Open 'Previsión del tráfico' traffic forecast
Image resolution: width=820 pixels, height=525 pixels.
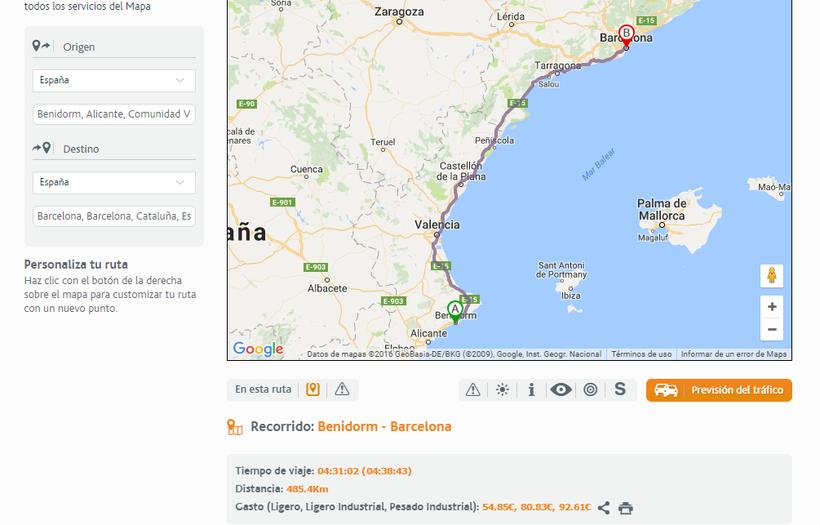coord(719,390)
